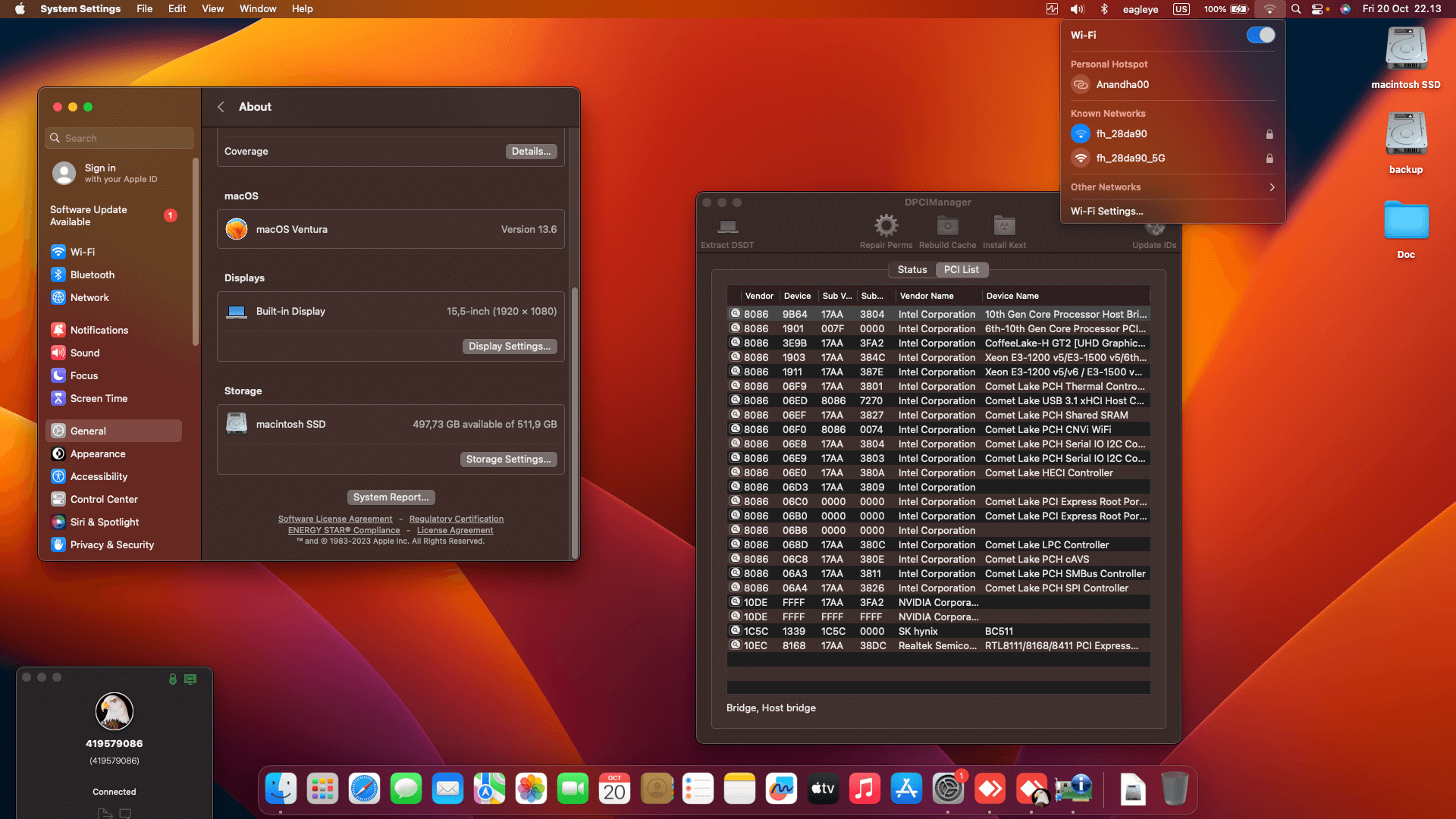Open Bluetooth in settings sidebar
The height and width of the screenshot is (819, 1456).
point(92,275)
